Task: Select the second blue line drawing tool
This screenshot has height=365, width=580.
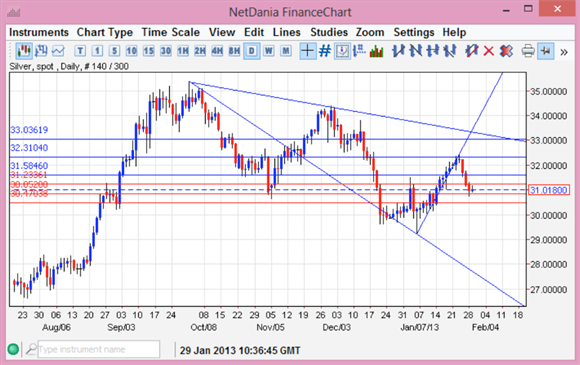Action: click(415, 51)
